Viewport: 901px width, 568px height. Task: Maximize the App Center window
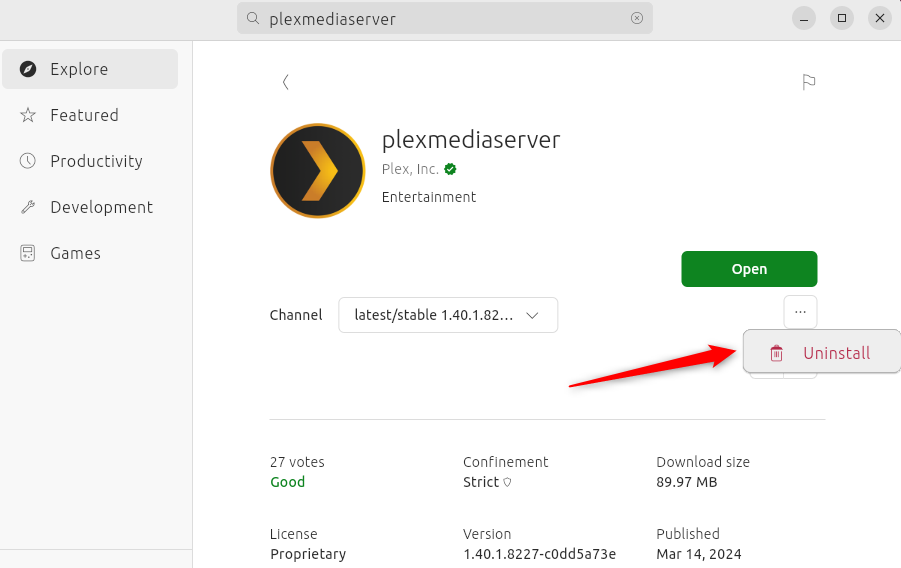click(842, 18)
